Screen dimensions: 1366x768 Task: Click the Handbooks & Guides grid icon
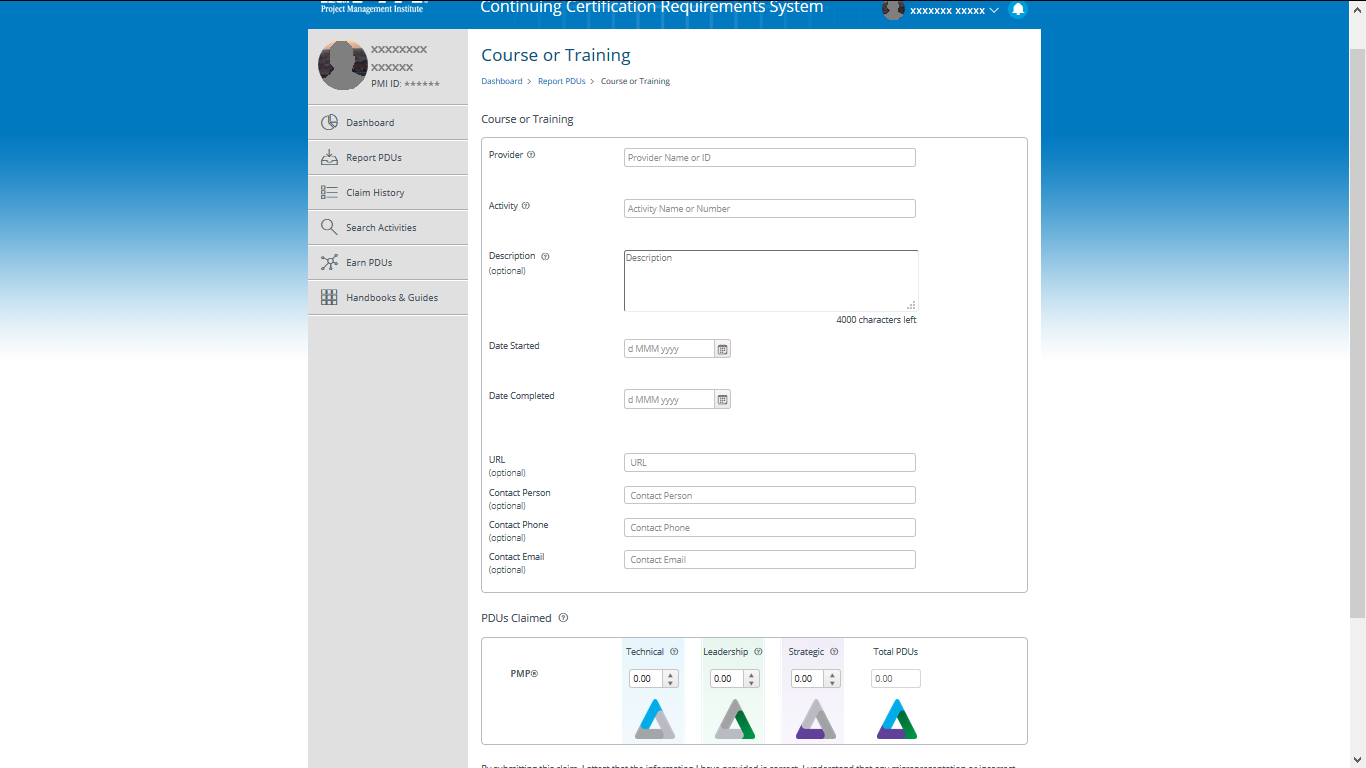(329, 297)
